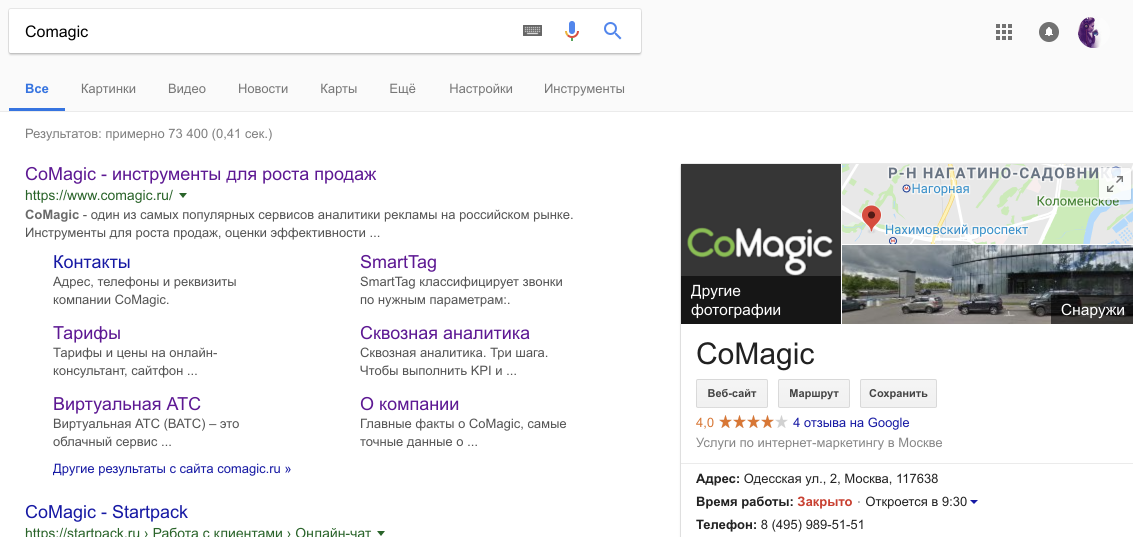Open the О компании sitelink

point(409,403)
